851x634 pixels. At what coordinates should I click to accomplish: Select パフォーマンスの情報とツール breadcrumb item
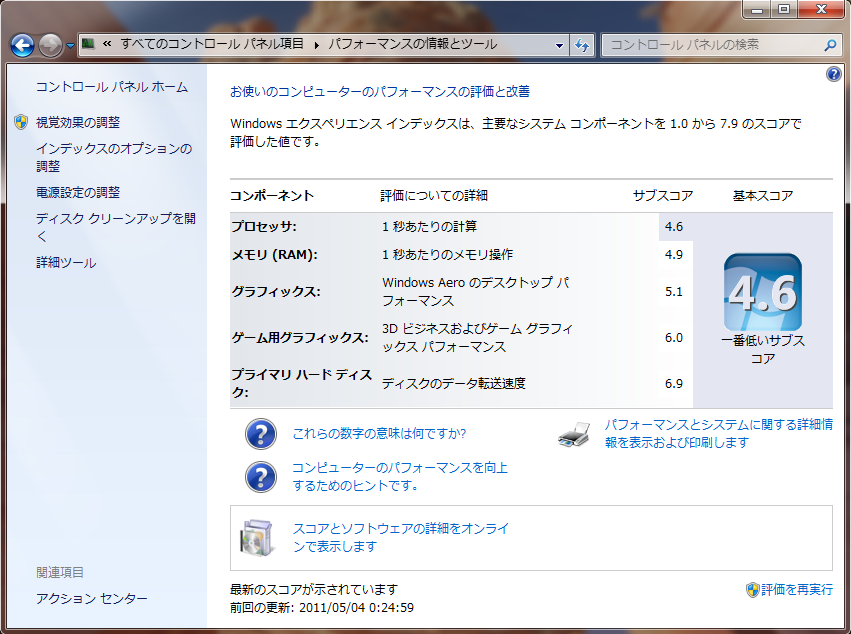click(x=413, y=45)
